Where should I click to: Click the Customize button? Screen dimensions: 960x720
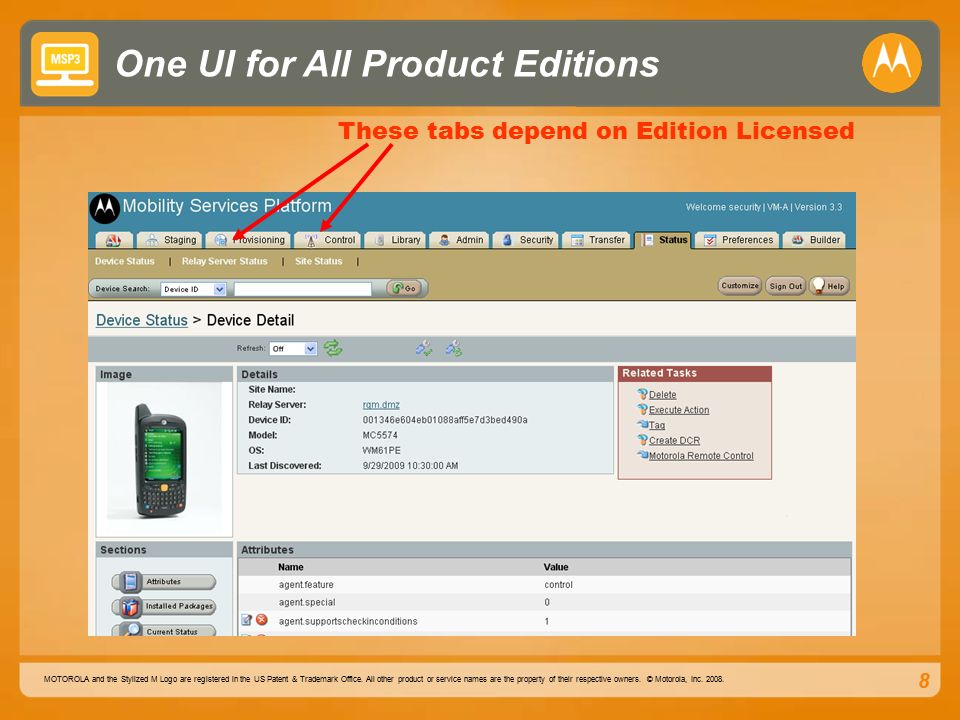coord(740,286)
